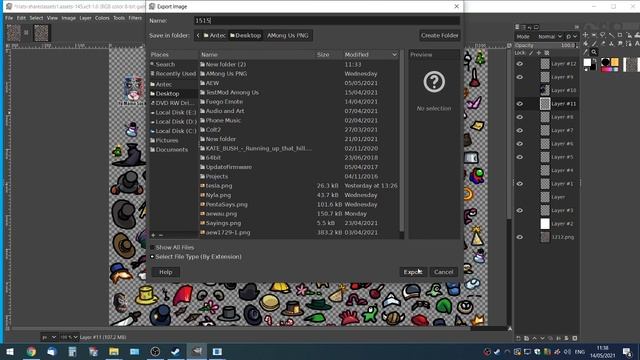This screenshot has height=360, width=640.
Task: Delete layer icon at Layers panel bottom right
Action: [x=575, y=338]
